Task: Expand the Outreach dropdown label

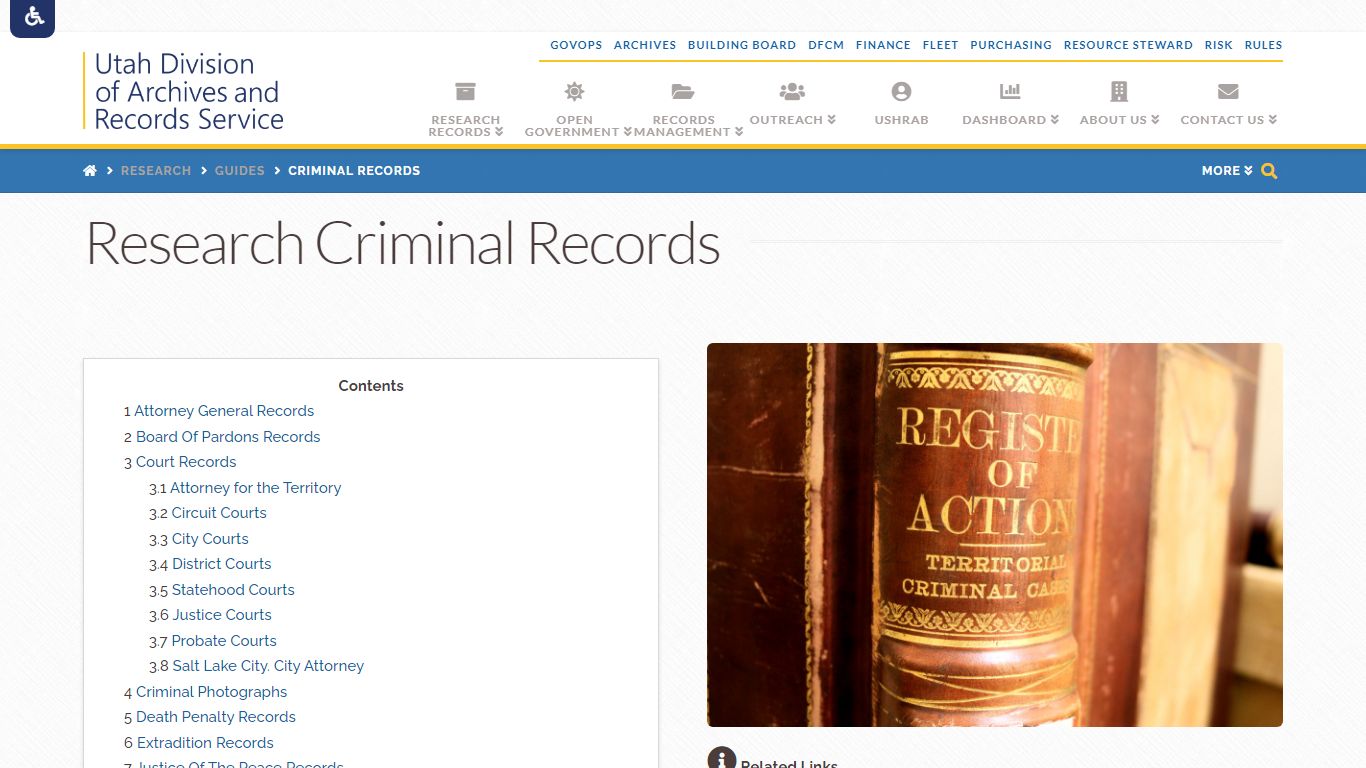Action: point(792,120)
